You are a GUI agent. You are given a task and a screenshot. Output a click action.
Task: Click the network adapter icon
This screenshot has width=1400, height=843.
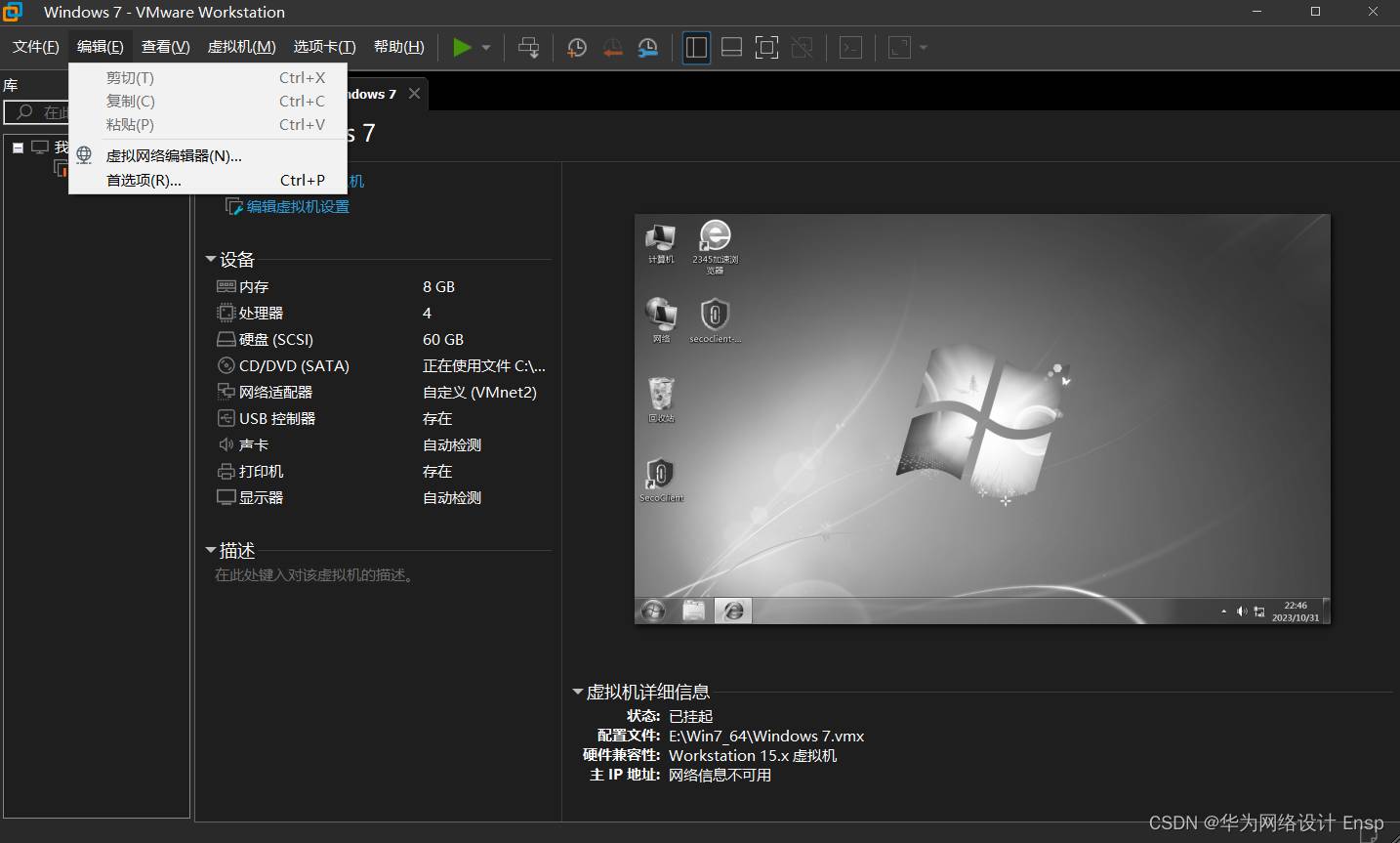point(226,393)
